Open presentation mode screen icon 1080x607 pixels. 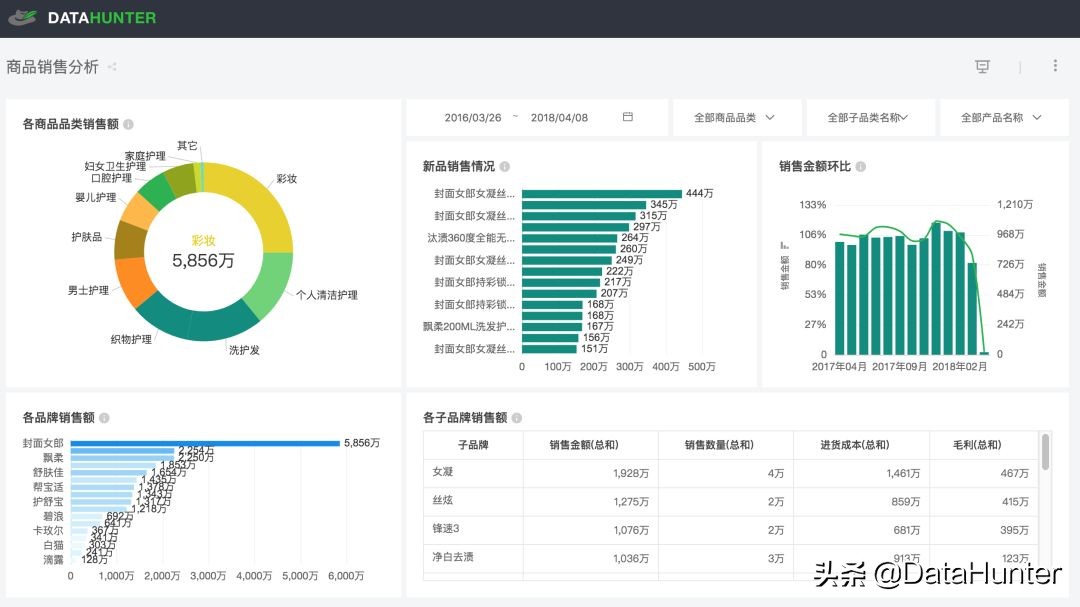click(982, 66)
